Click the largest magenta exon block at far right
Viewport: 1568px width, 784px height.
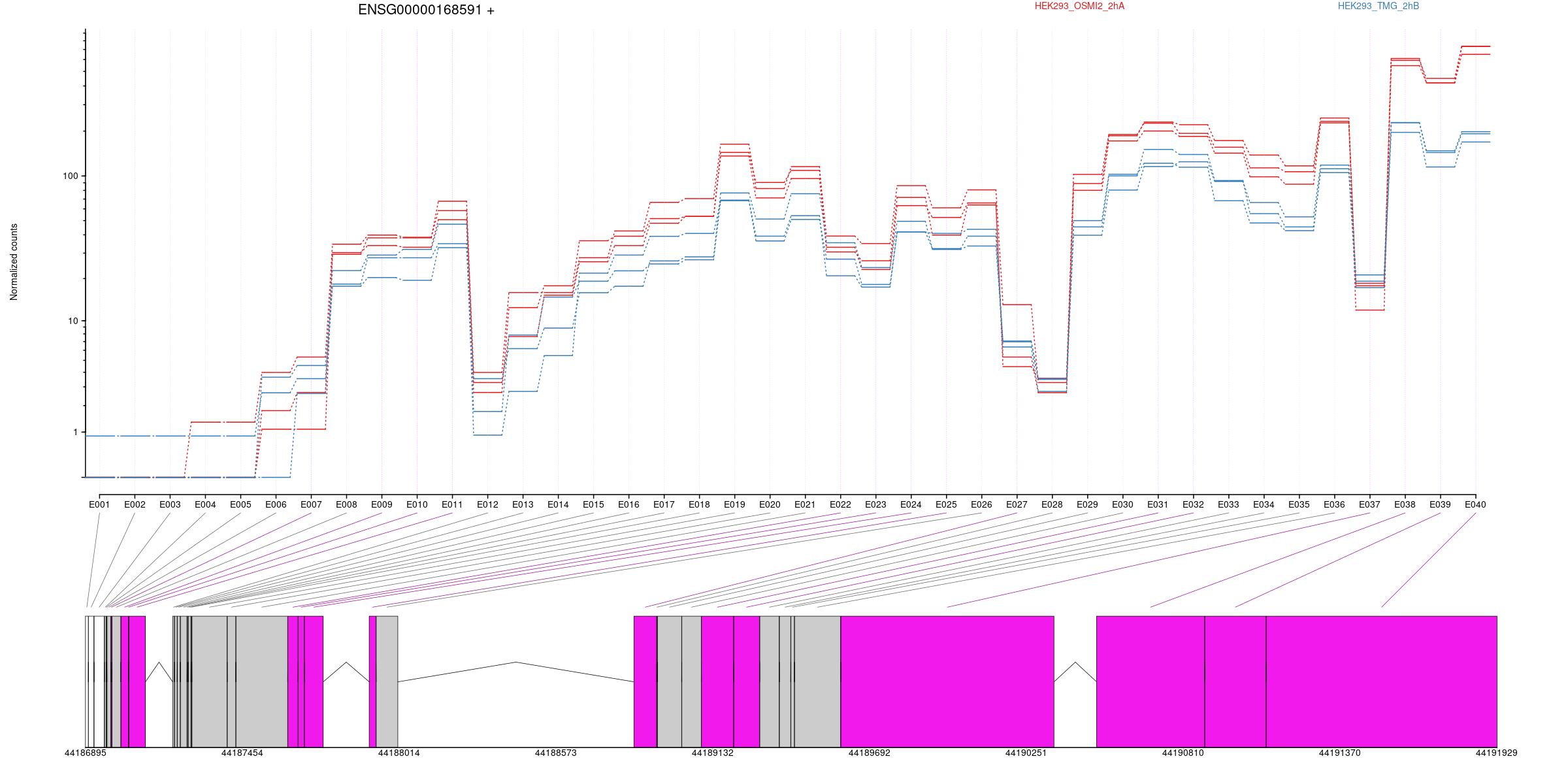tap(1381, 681)
